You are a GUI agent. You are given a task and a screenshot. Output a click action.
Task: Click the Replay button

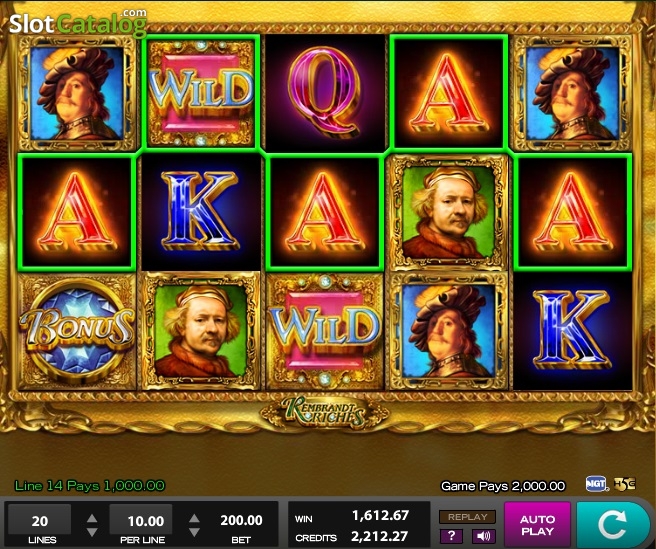tap(467, 517)
